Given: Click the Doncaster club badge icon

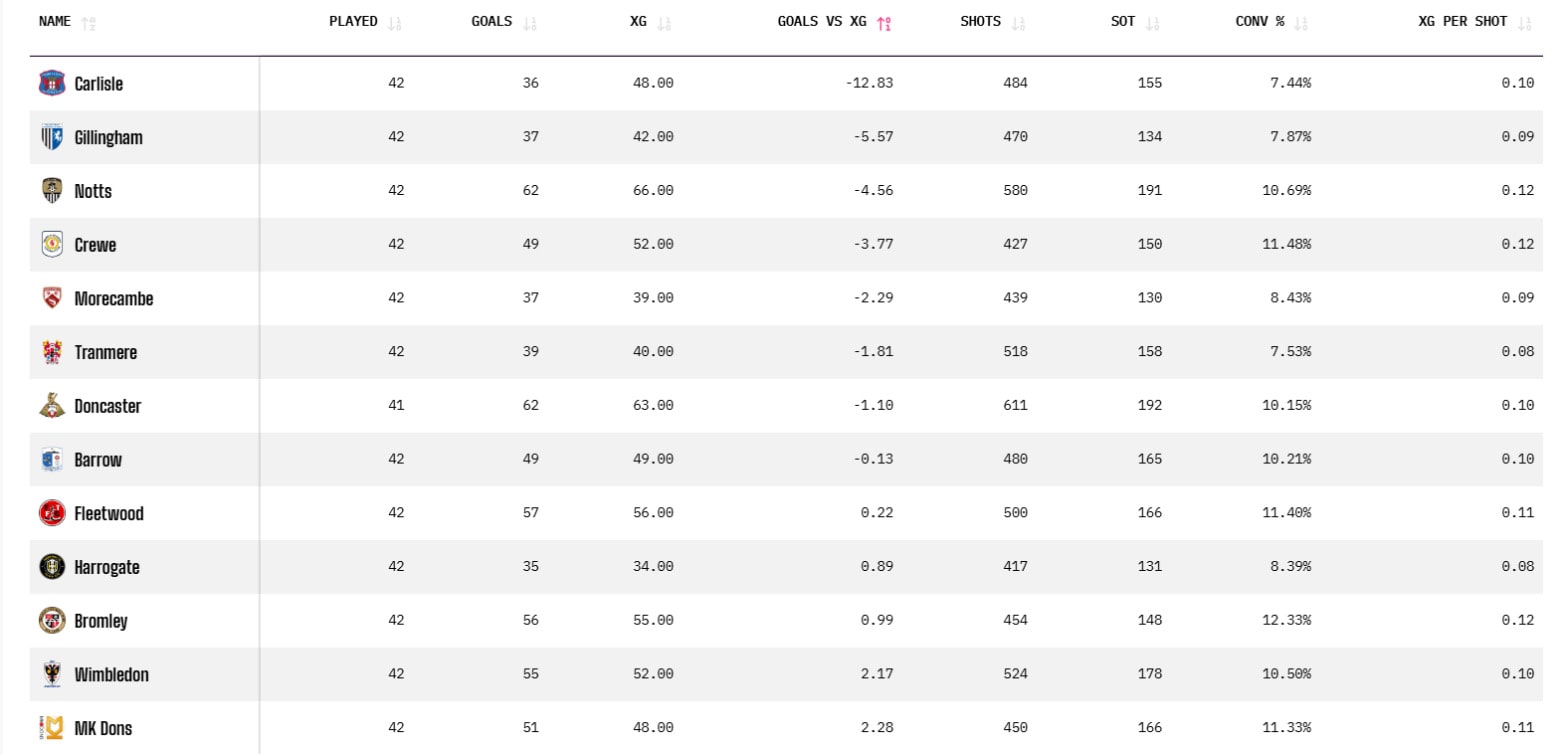Looking at the screenshot, I should pyautogui.click(x=51, y=406).
